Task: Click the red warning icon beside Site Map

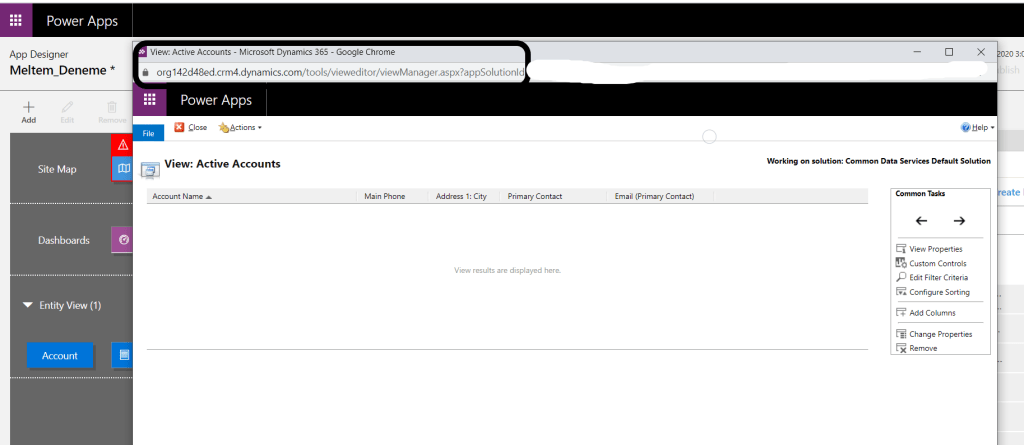Action: click(x=124, y=145)
